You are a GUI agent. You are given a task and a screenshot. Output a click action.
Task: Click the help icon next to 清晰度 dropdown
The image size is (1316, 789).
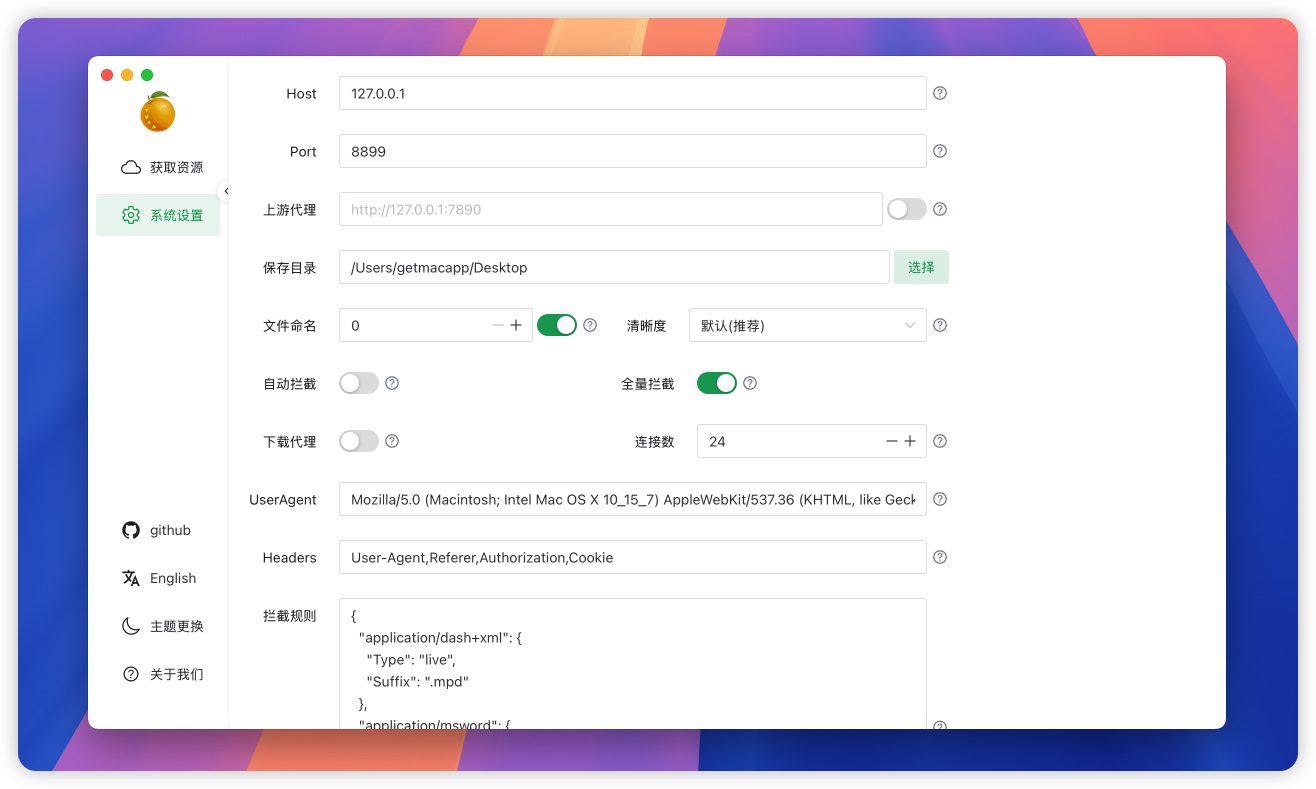click(x=940, y=325)
